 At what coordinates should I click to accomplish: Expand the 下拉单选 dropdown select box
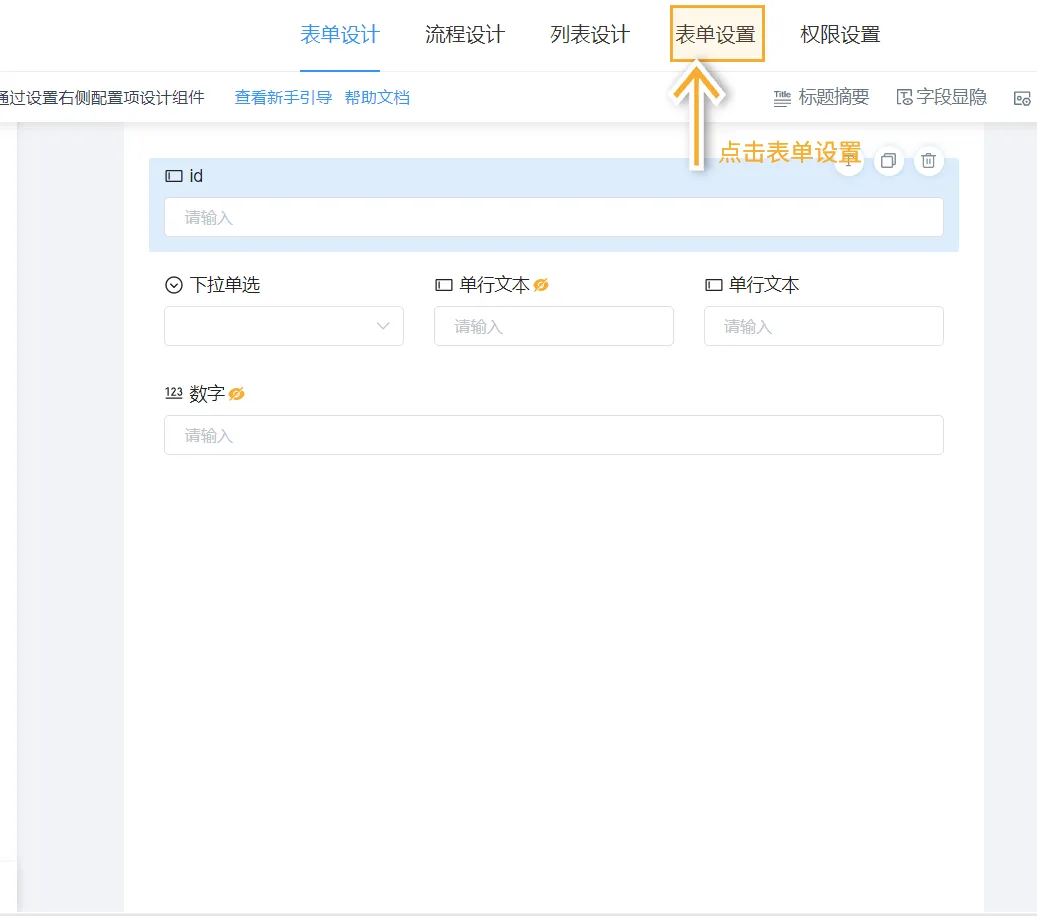(270, 326)
